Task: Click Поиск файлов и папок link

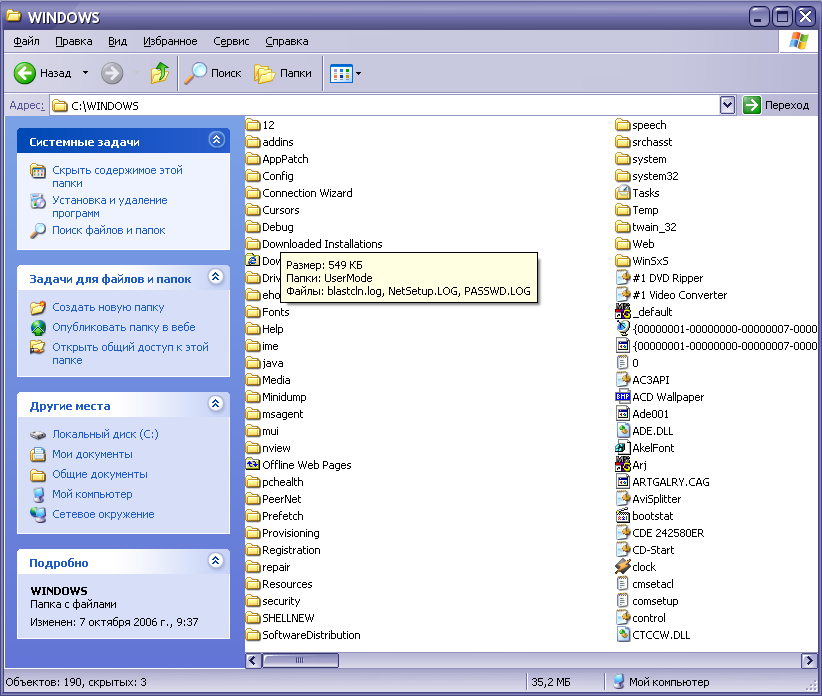Action: click(109, 230)
